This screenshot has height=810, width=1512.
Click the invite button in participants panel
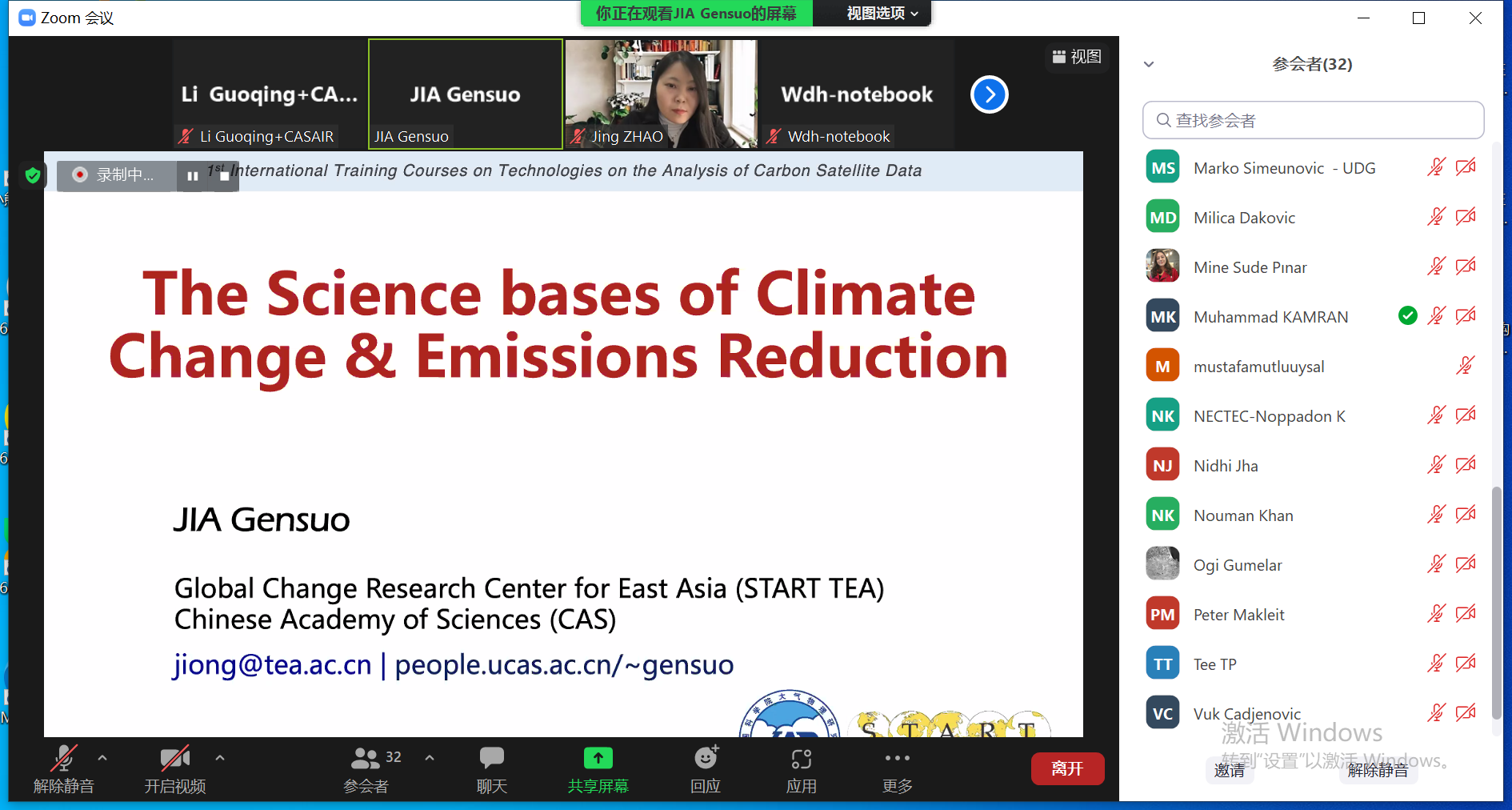click(1229, 770)
